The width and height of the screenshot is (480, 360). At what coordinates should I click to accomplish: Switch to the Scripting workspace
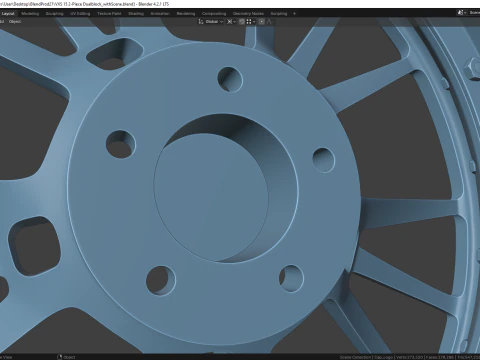point(279,14)
